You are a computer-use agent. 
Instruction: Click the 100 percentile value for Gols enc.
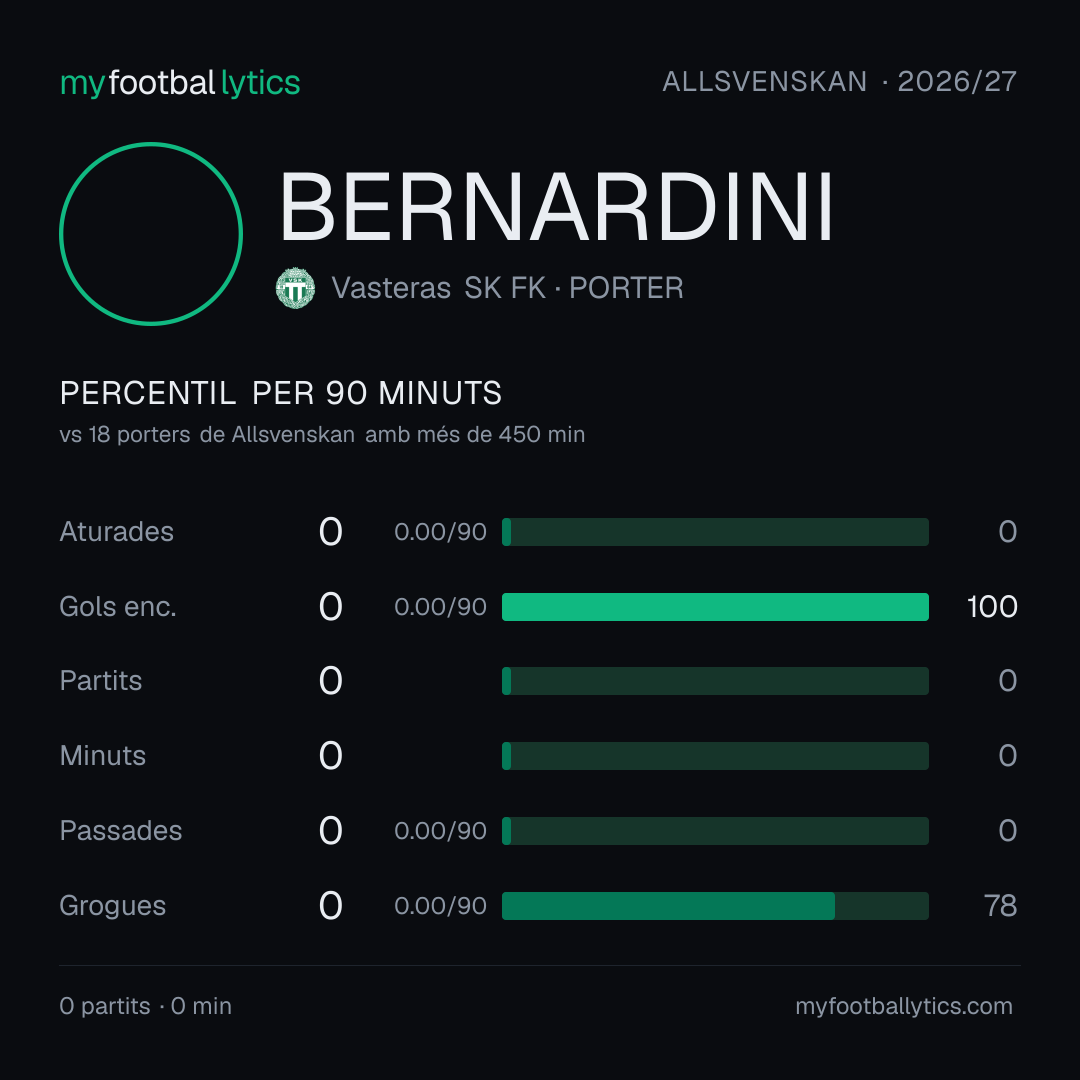pos(992,607)
